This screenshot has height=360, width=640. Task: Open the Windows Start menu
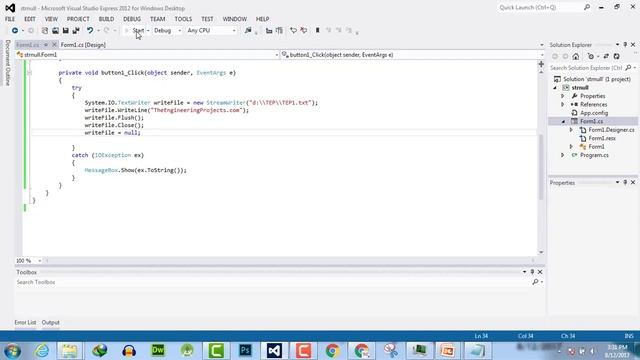[x=12, y=351]
